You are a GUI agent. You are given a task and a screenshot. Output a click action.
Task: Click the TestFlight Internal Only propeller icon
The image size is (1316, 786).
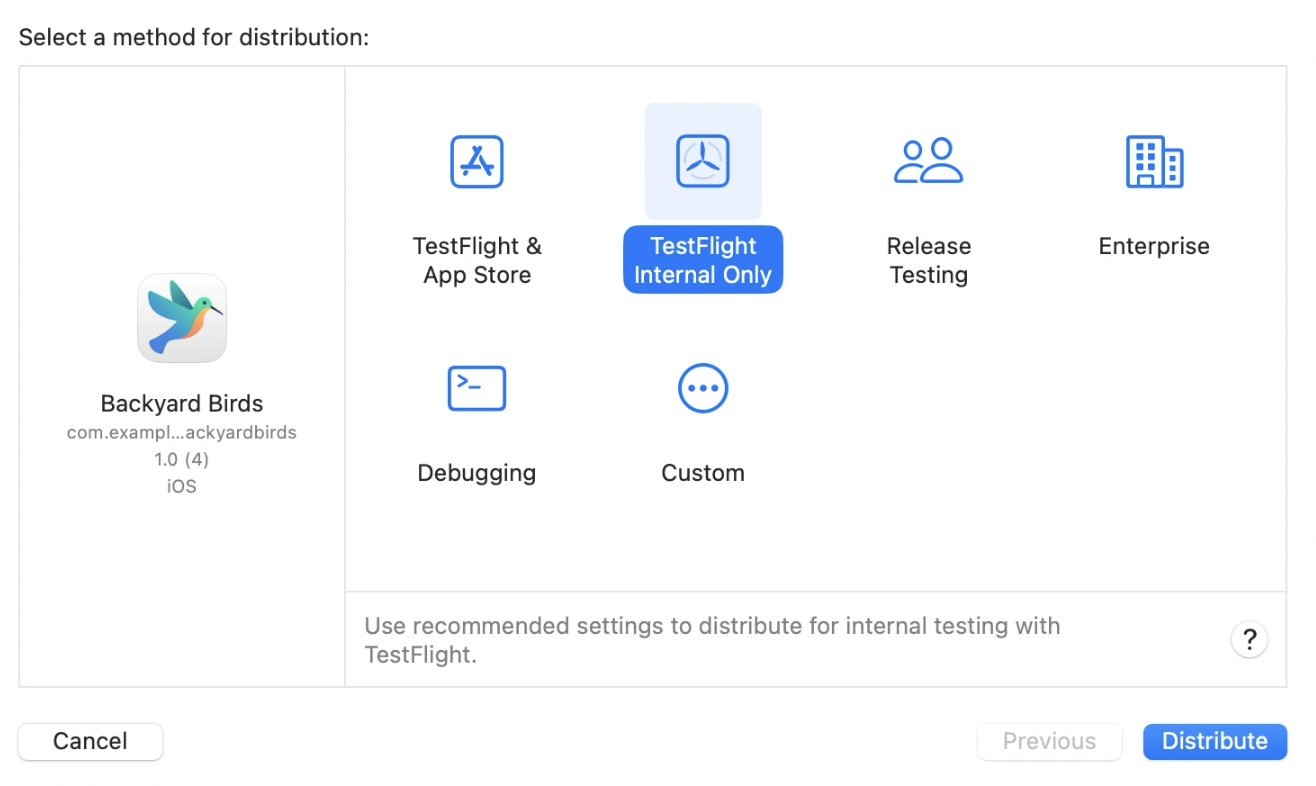(x=703, y=161)
